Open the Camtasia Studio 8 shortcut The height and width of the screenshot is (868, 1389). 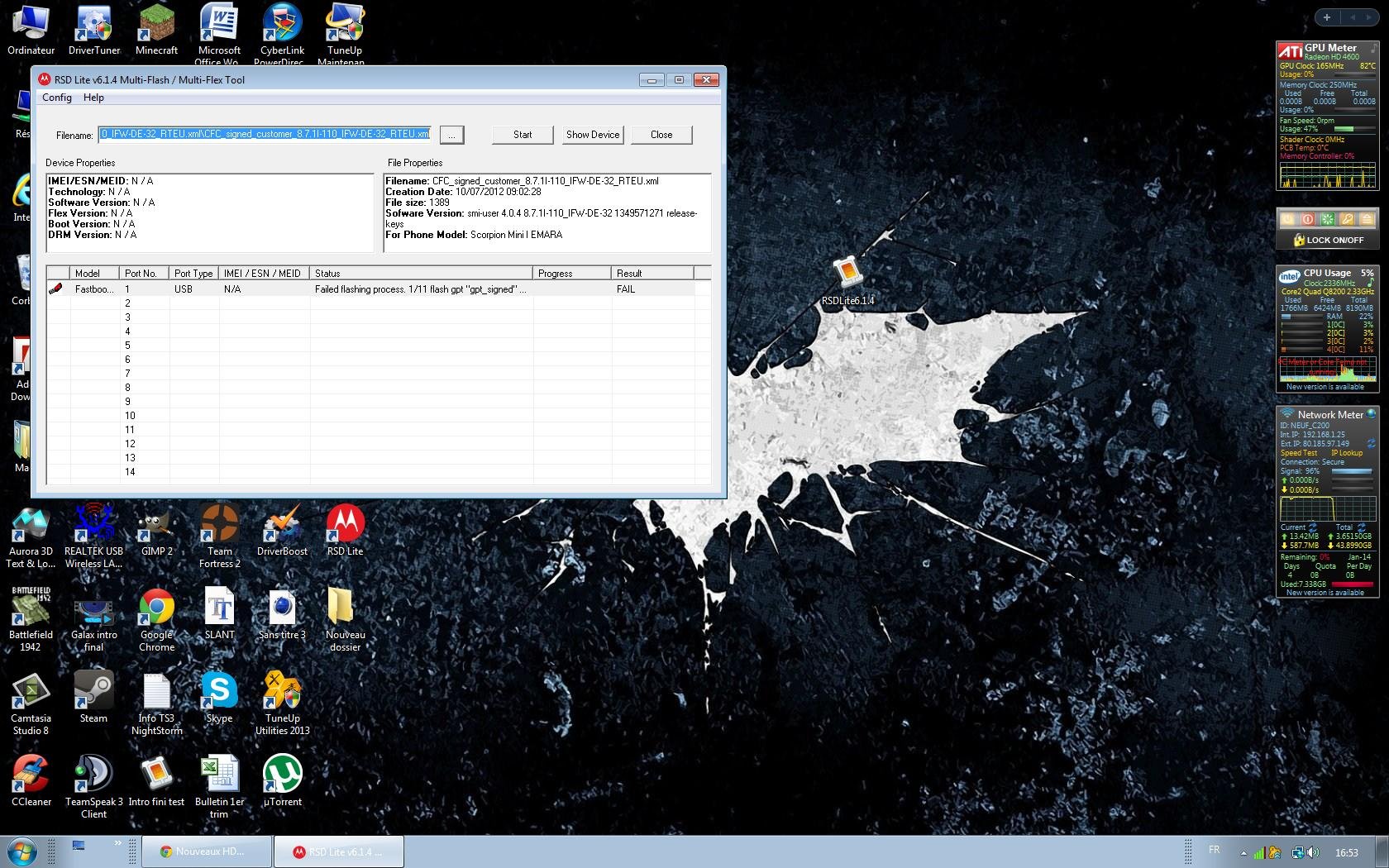[x=31, y=704]
